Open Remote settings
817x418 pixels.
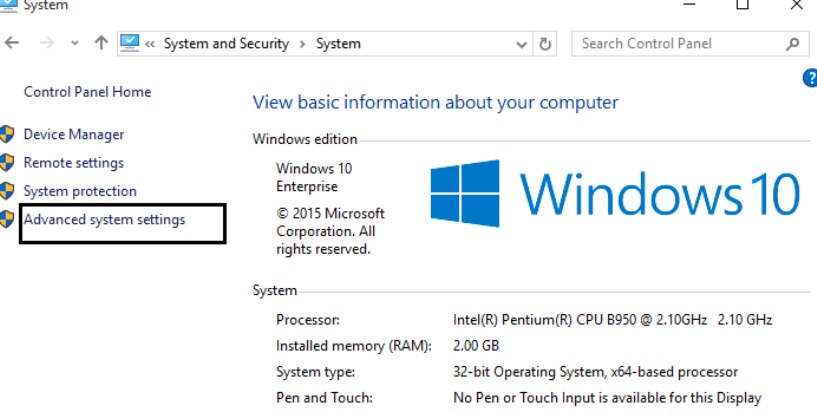click(x=74, y=163)
